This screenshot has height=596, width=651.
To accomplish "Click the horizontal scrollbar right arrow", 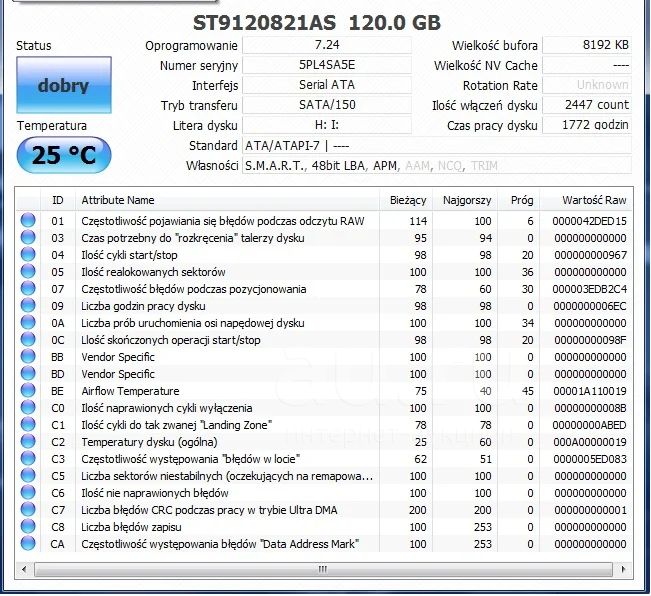I will click(x=623, y=569).
